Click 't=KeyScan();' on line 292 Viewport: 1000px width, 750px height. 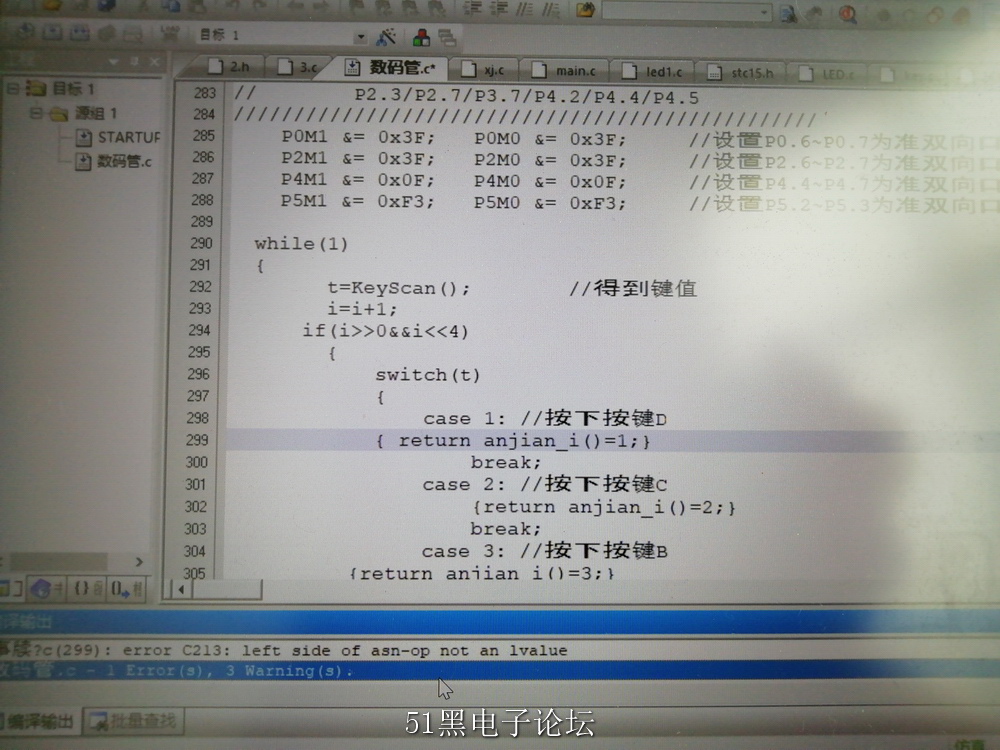pos(399,288)
